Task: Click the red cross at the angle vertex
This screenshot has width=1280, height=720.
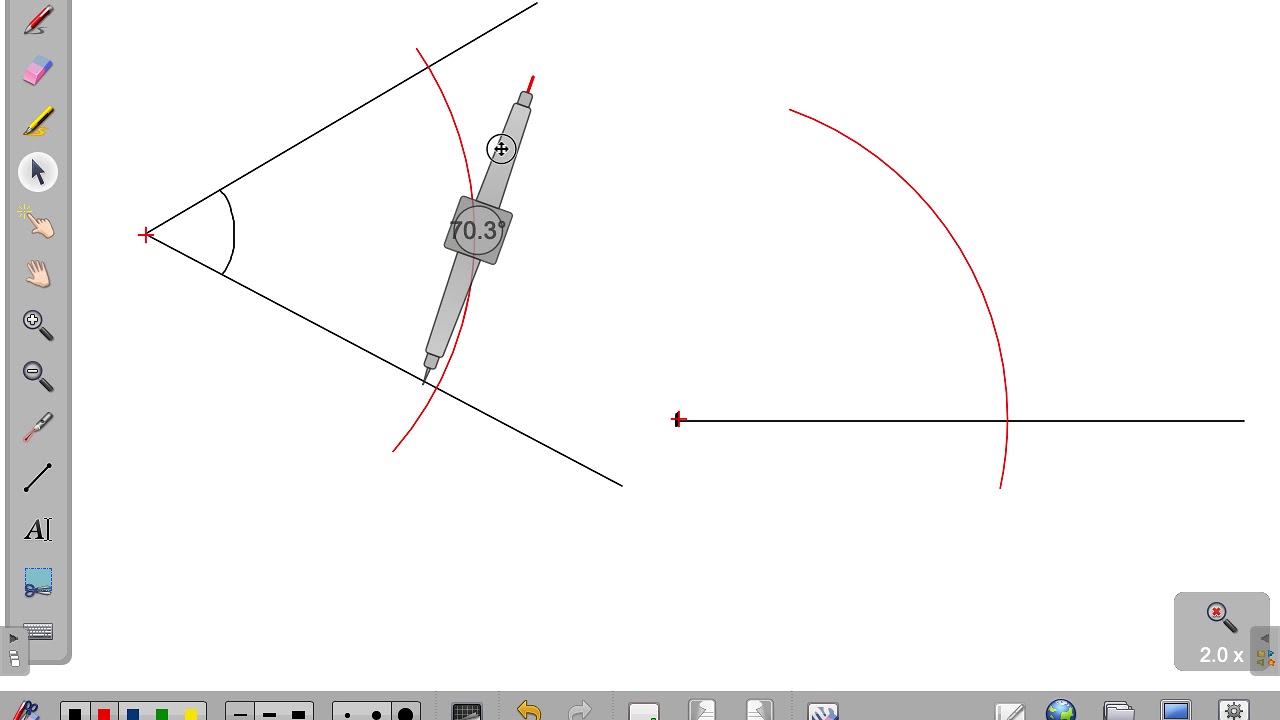Action: [146, 235]
